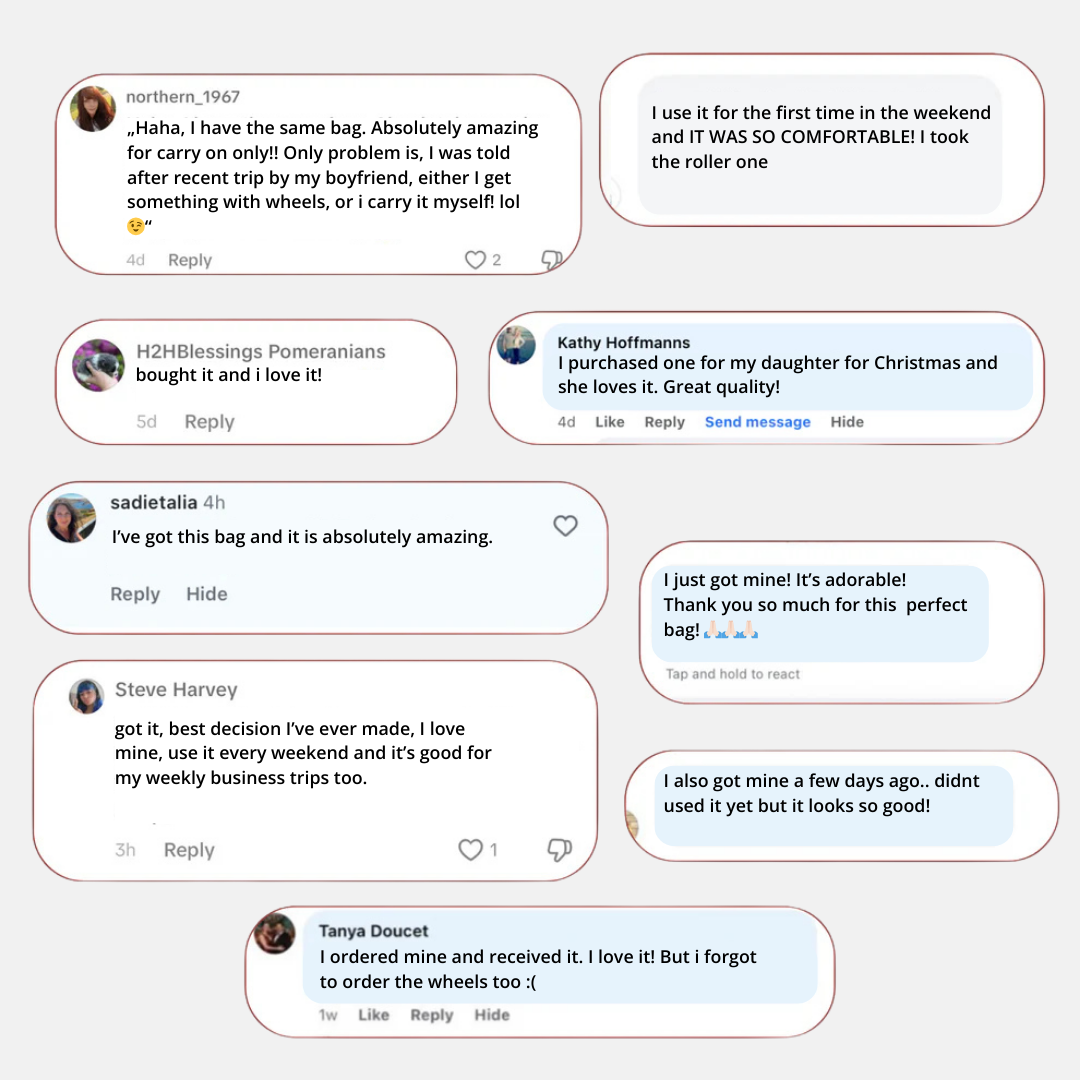Reply to Steve Harvey's comment
This screenshot has height=1080, width=1080.
[189, 850]
